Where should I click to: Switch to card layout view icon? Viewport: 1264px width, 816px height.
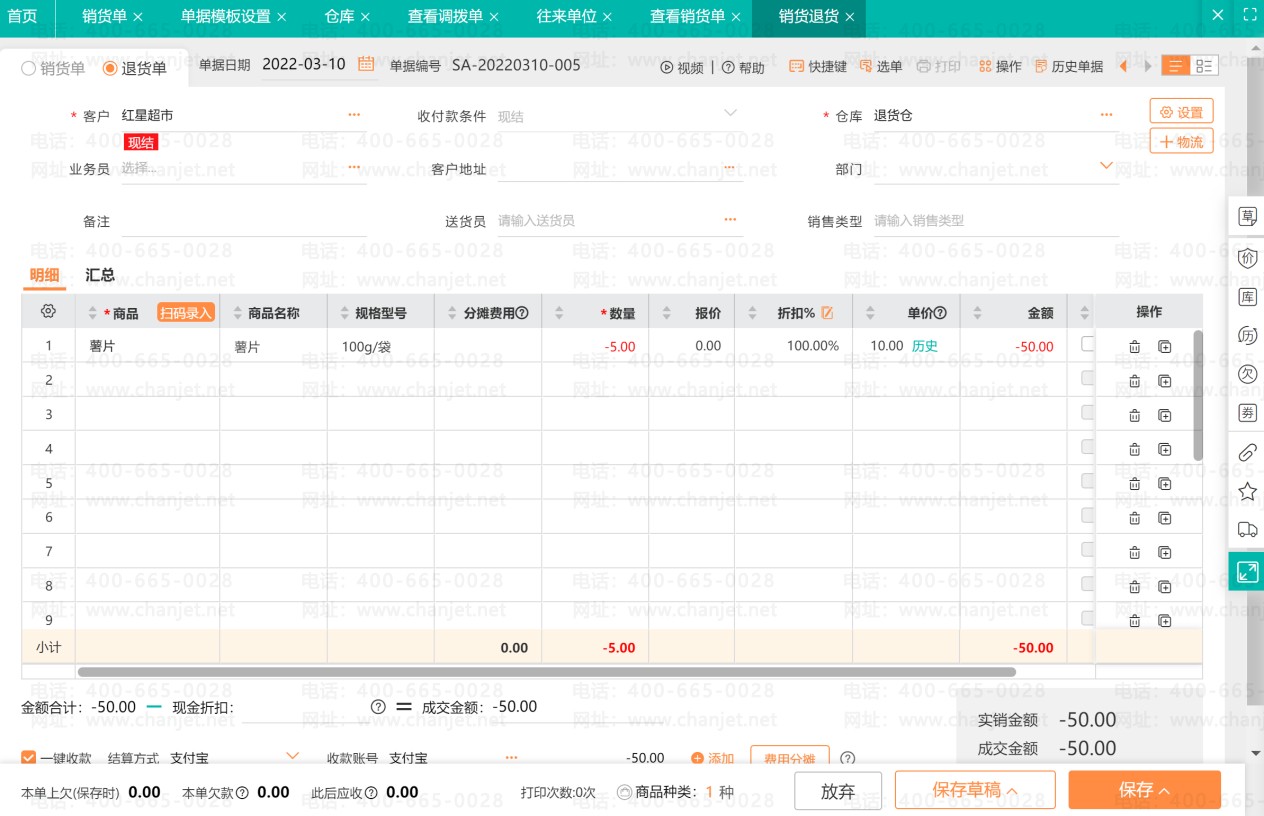[1204, 66]
